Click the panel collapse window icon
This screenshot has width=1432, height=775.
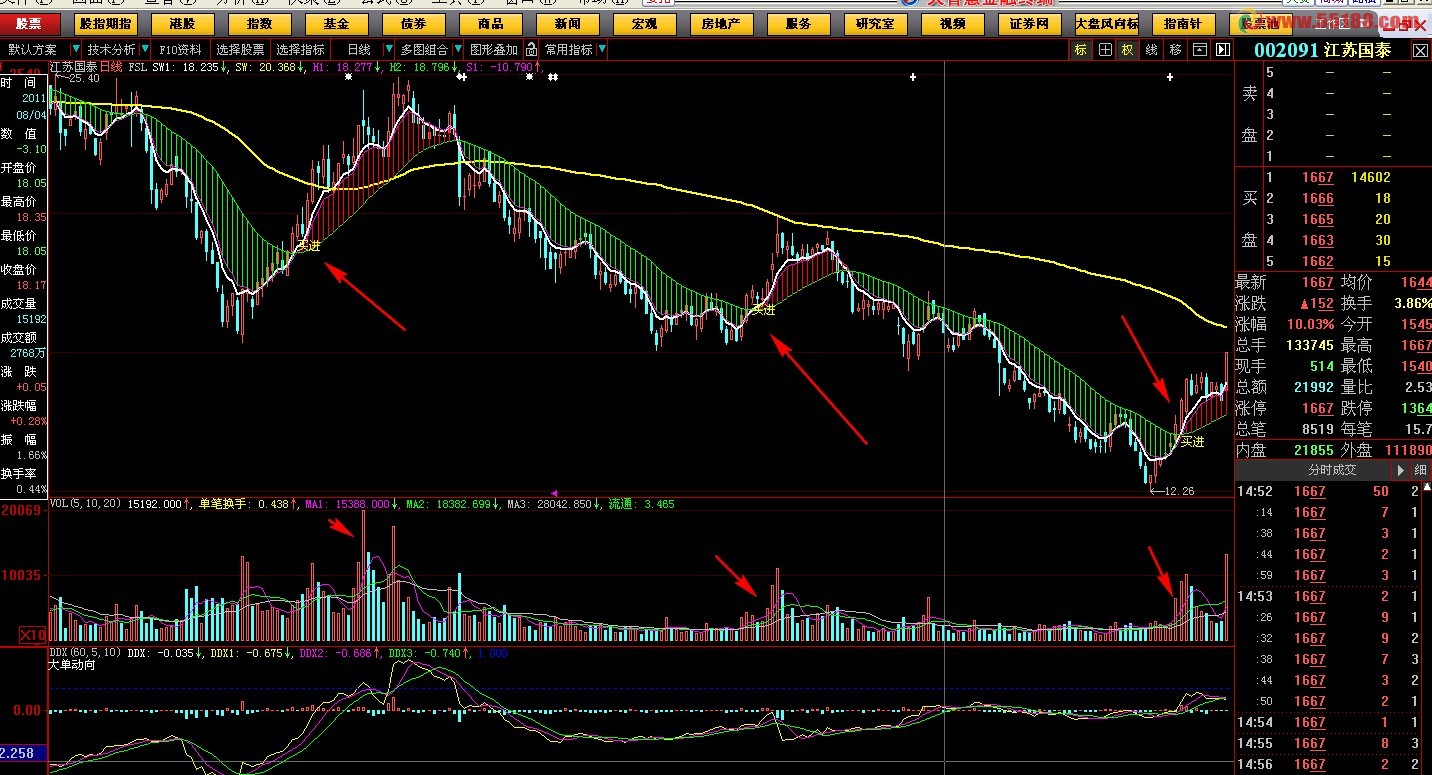pos(1198,49)
